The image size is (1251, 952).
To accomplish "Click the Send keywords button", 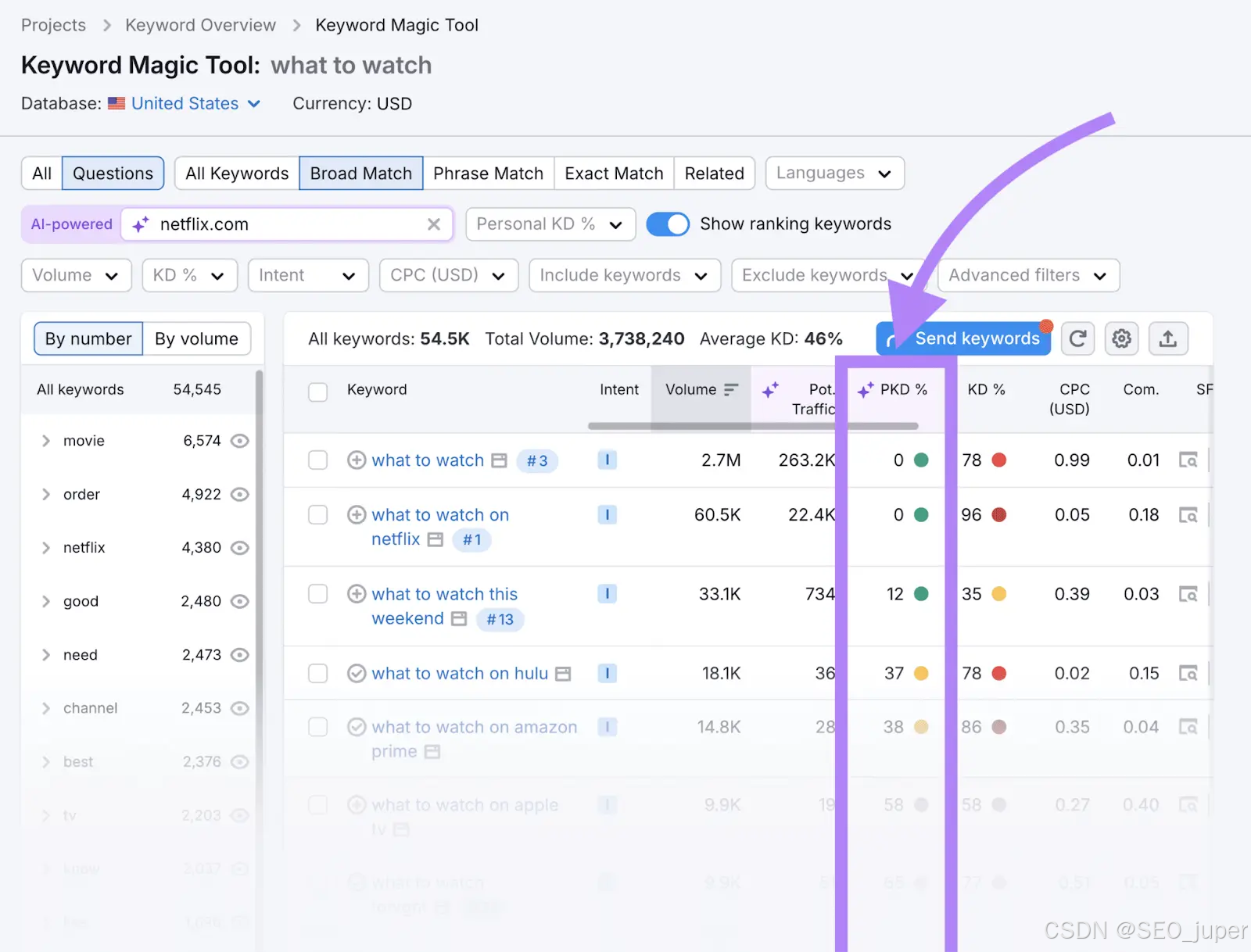I will point(963,338).
